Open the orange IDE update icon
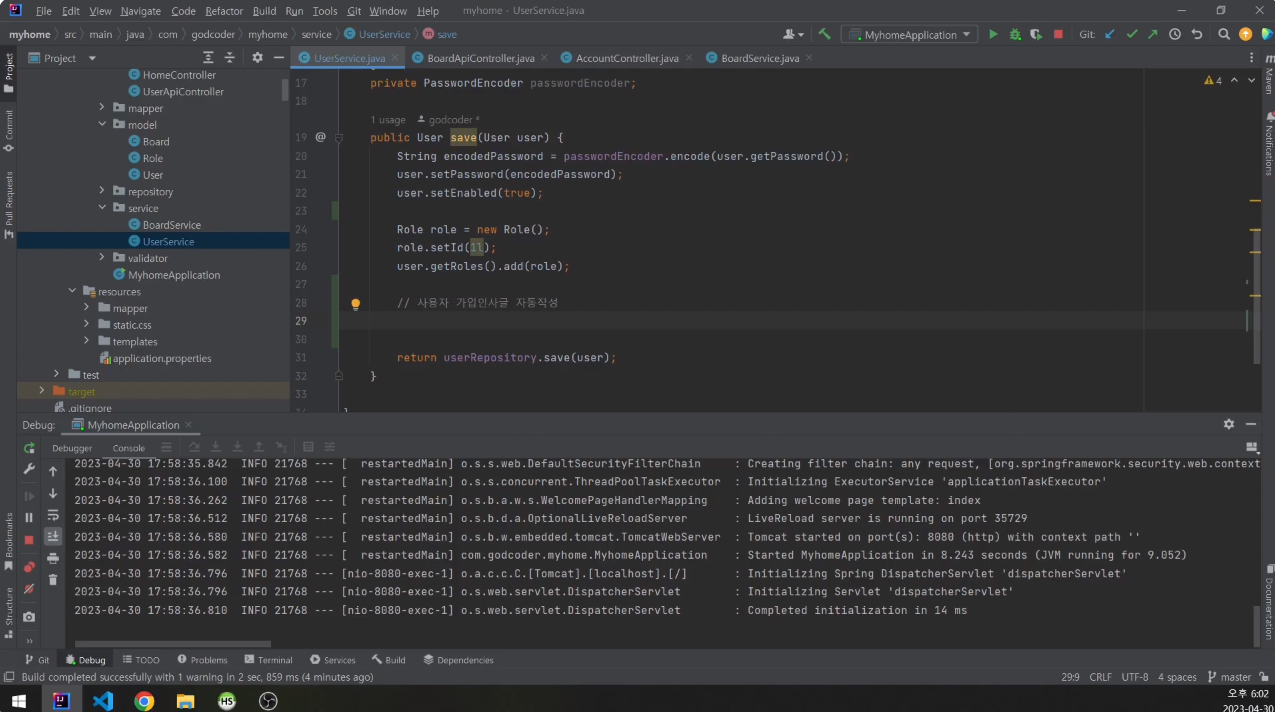Viewport: 1275px width, 712px height. click(1245, 34)
